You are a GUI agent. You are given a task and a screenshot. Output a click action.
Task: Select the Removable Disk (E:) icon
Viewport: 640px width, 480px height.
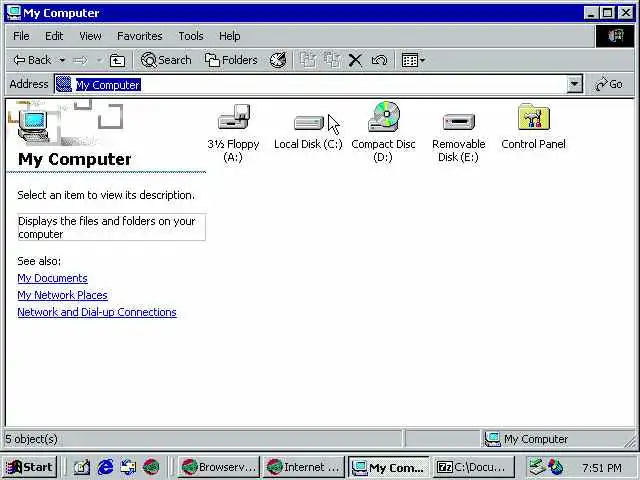[459, 122]
